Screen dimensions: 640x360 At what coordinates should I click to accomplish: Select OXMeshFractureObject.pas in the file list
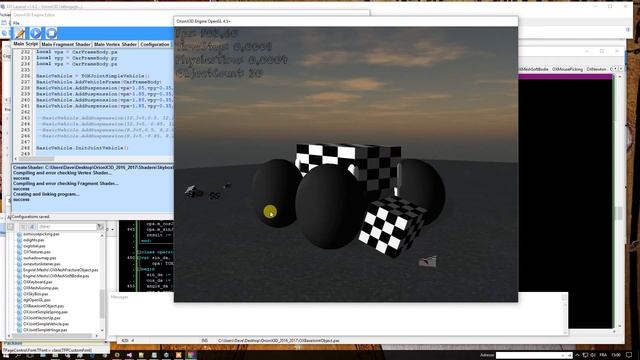60,270
